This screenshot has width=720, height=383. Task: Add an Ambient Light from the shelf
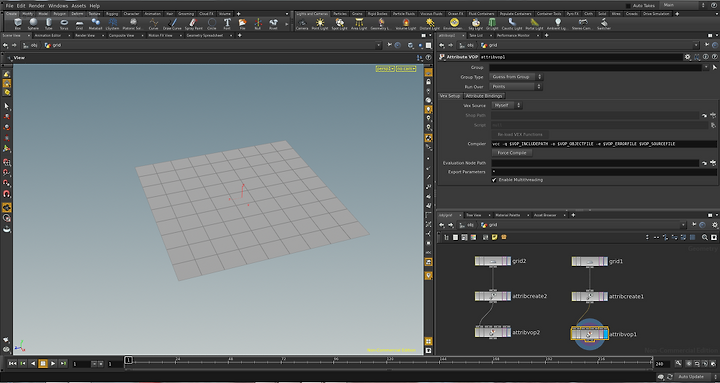tap(557, 23)
